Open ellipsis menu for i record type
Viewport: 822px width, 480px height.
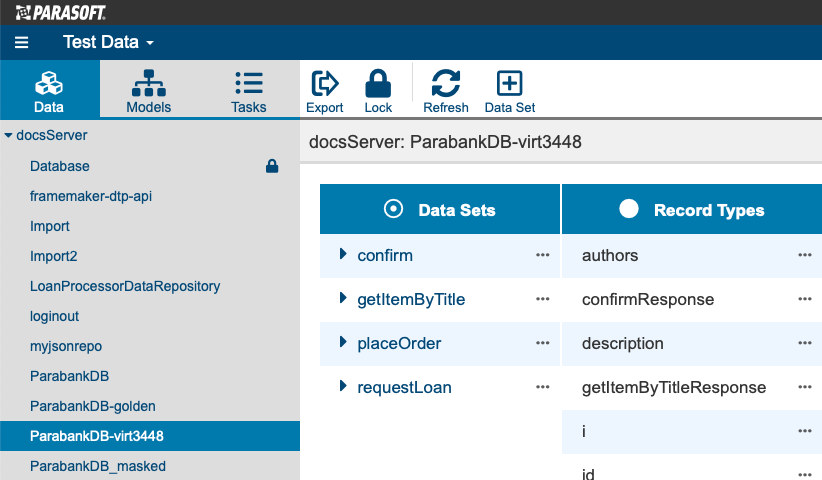pos(805,431)
